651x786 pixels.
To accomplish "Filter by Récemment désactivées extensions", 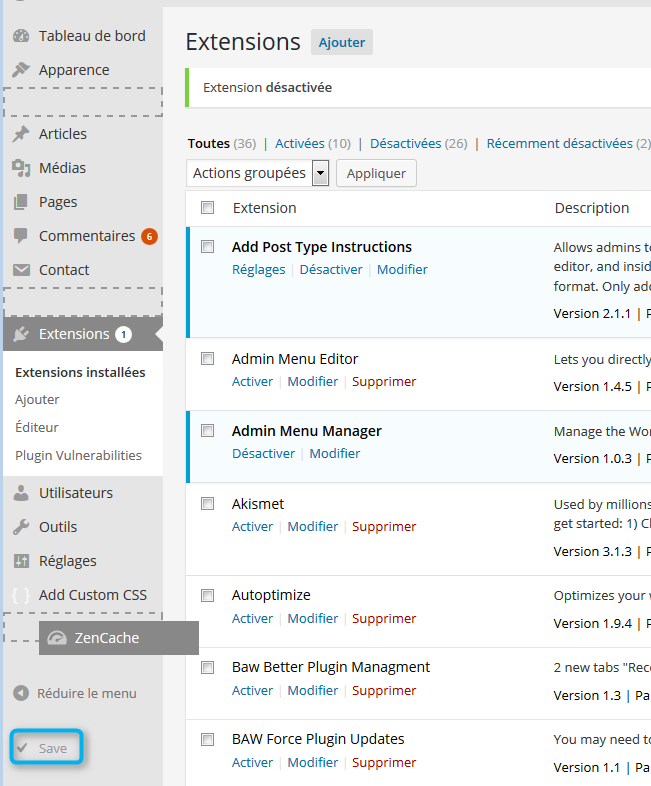I will [559, 143].
